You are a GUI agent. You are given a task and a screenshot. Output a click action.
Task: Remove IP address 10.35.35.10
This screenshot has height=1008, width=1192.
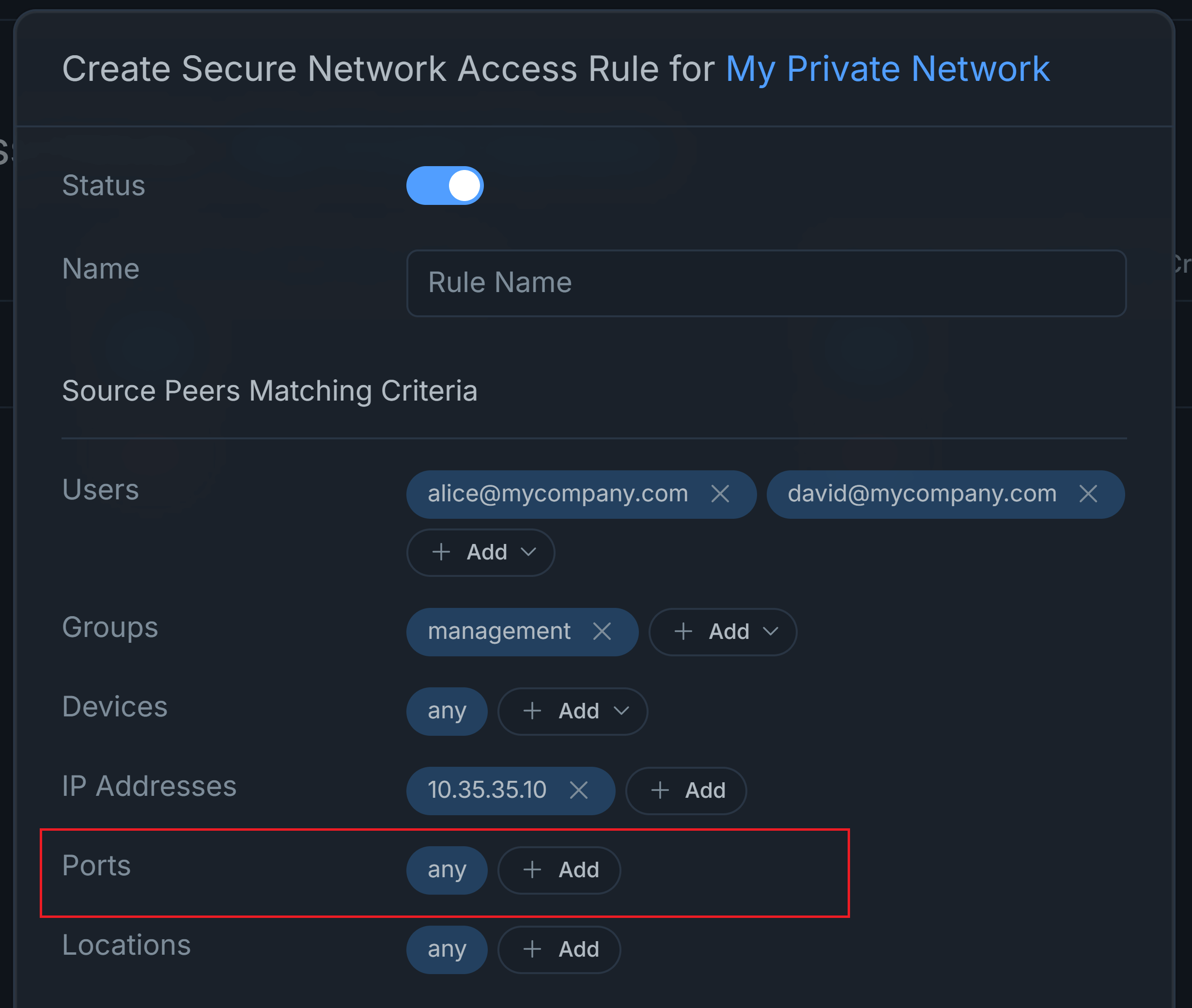pos(579,791)
